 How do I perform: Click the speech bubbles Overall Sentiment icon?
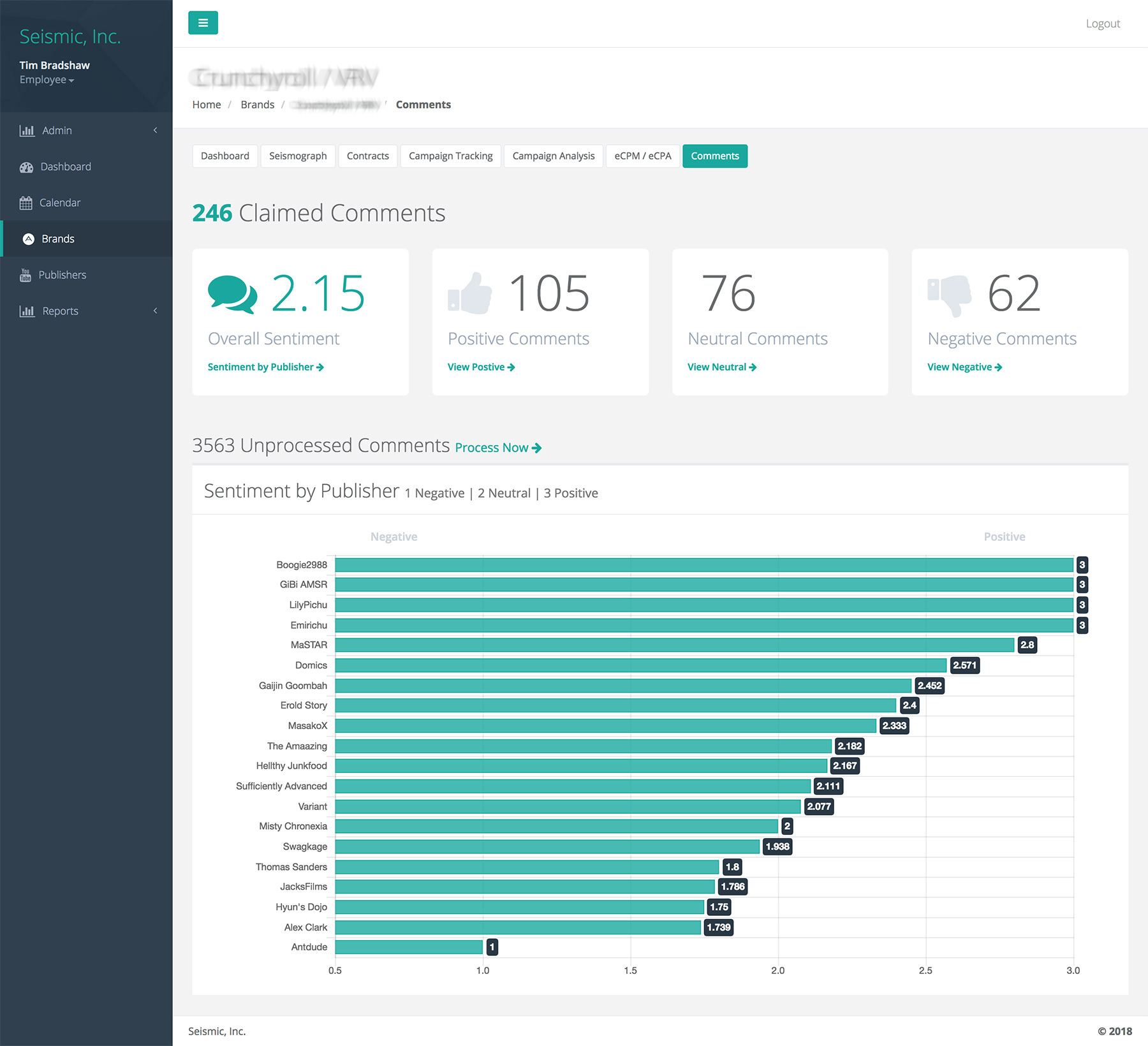pyautogui.click(x=232, y=294)
